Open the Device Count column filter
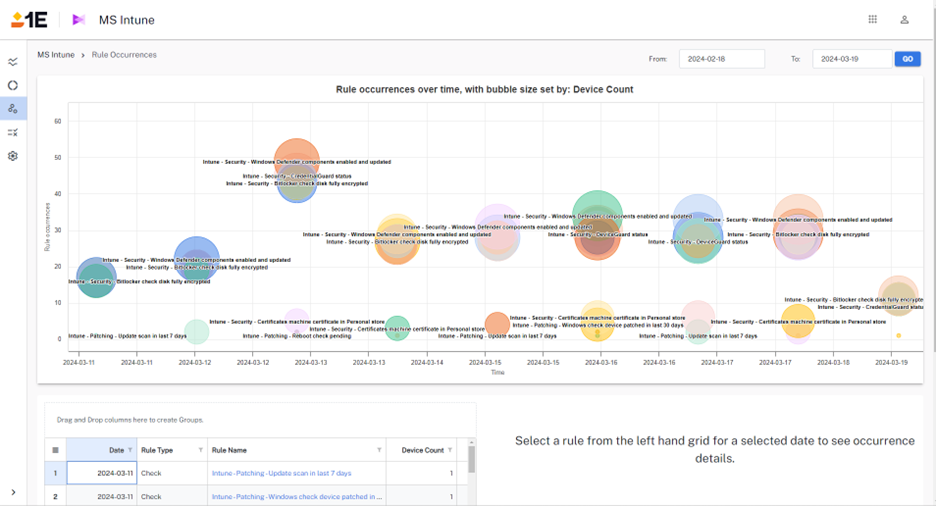 (x=450, y=451)
